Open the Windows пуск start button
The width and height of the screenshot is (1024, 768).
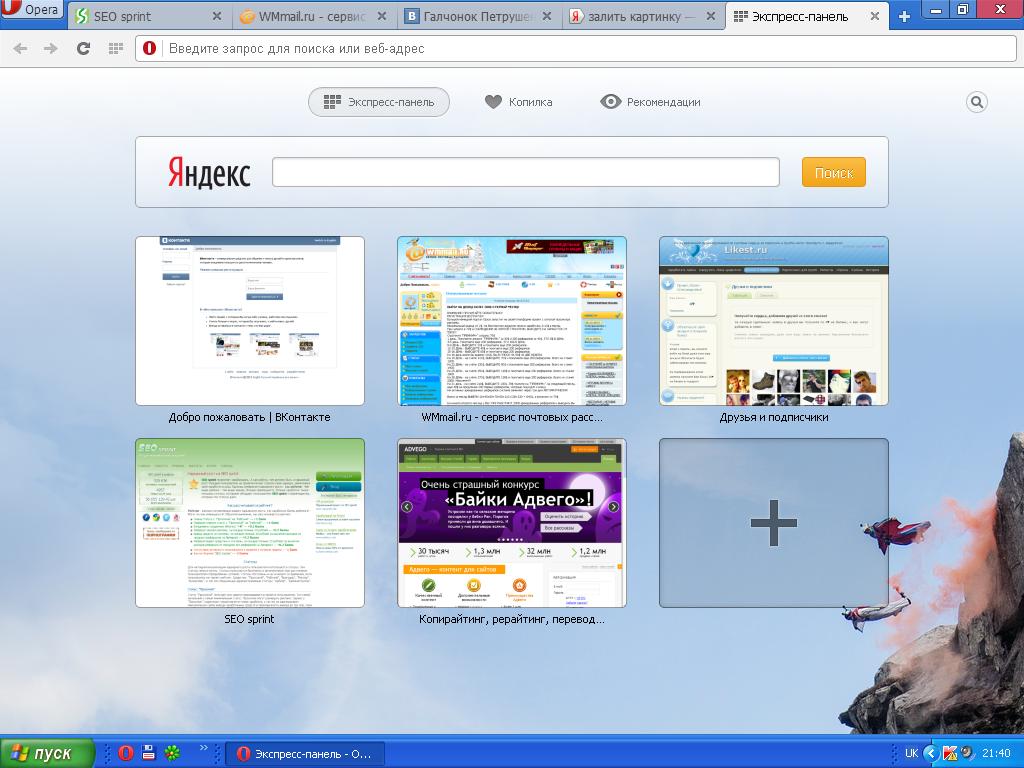click(47, 753)
